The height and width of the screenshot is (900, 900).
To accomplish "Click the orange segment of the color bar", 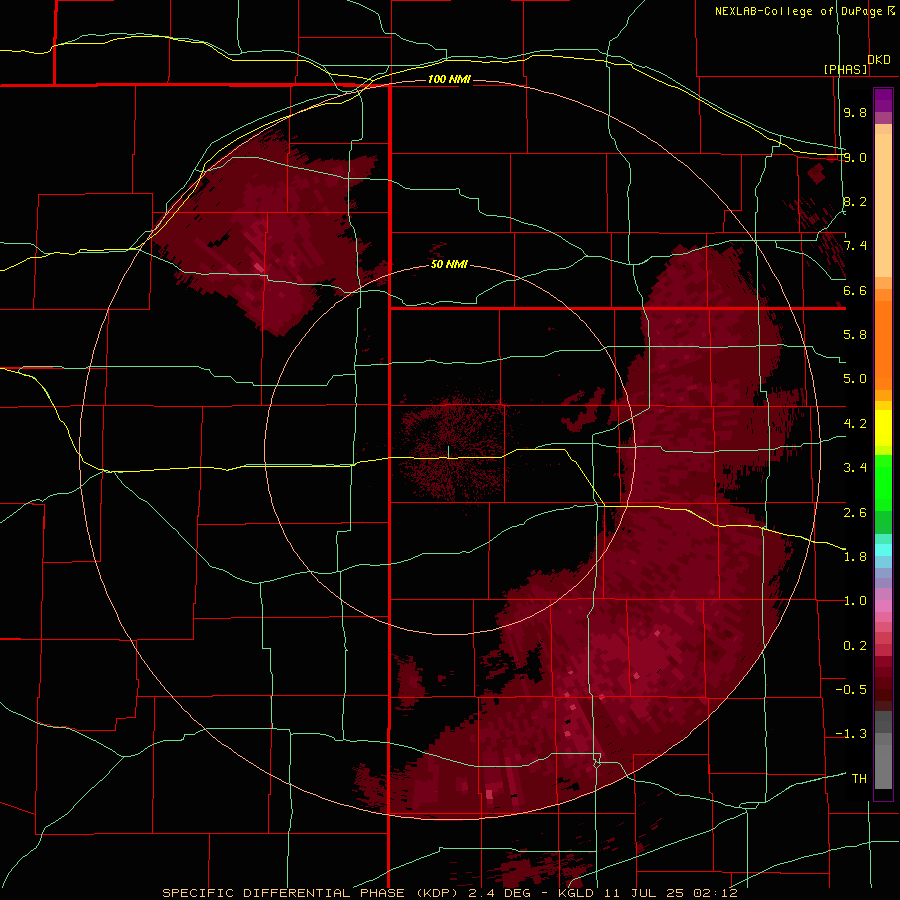I will coord(883,339).
